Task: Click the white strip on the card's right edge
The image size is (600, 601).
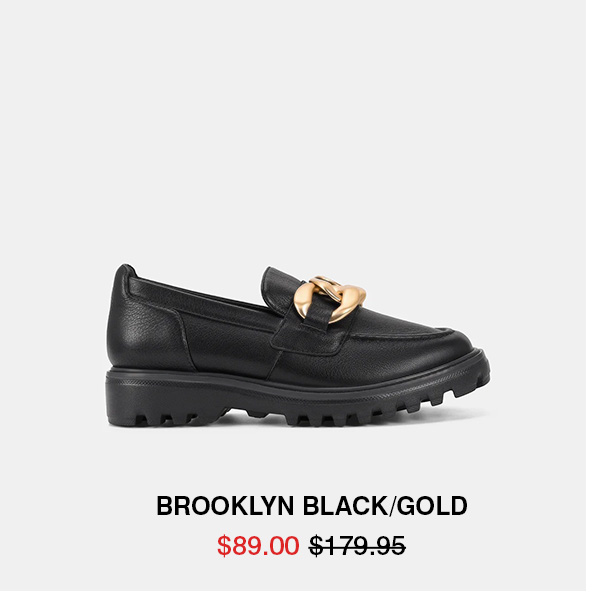Action: (593, 300)
